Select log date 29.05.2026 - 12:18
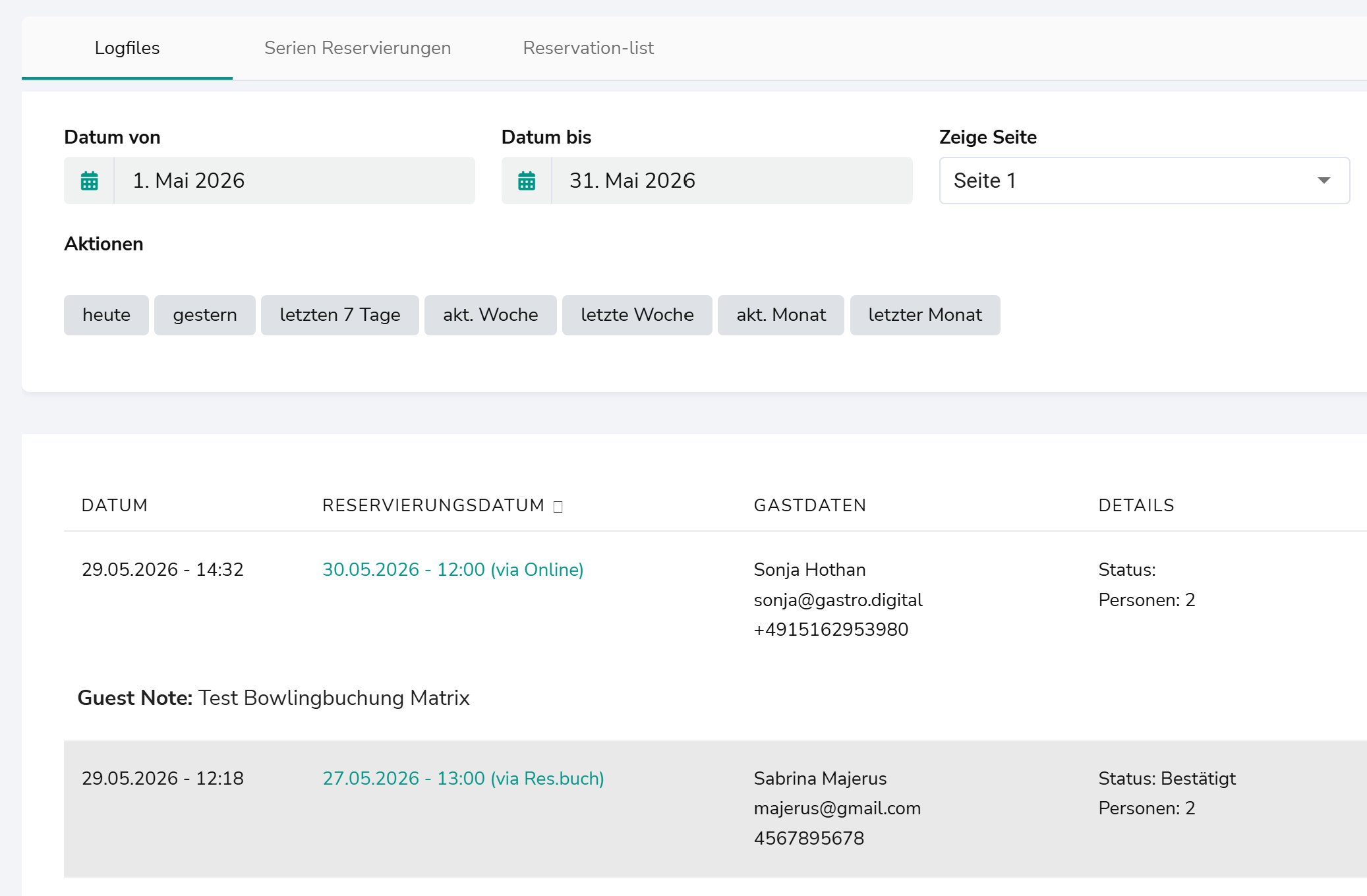This screenshot has width=1367, height=896. pyautogui.click(x=163, y=778)
